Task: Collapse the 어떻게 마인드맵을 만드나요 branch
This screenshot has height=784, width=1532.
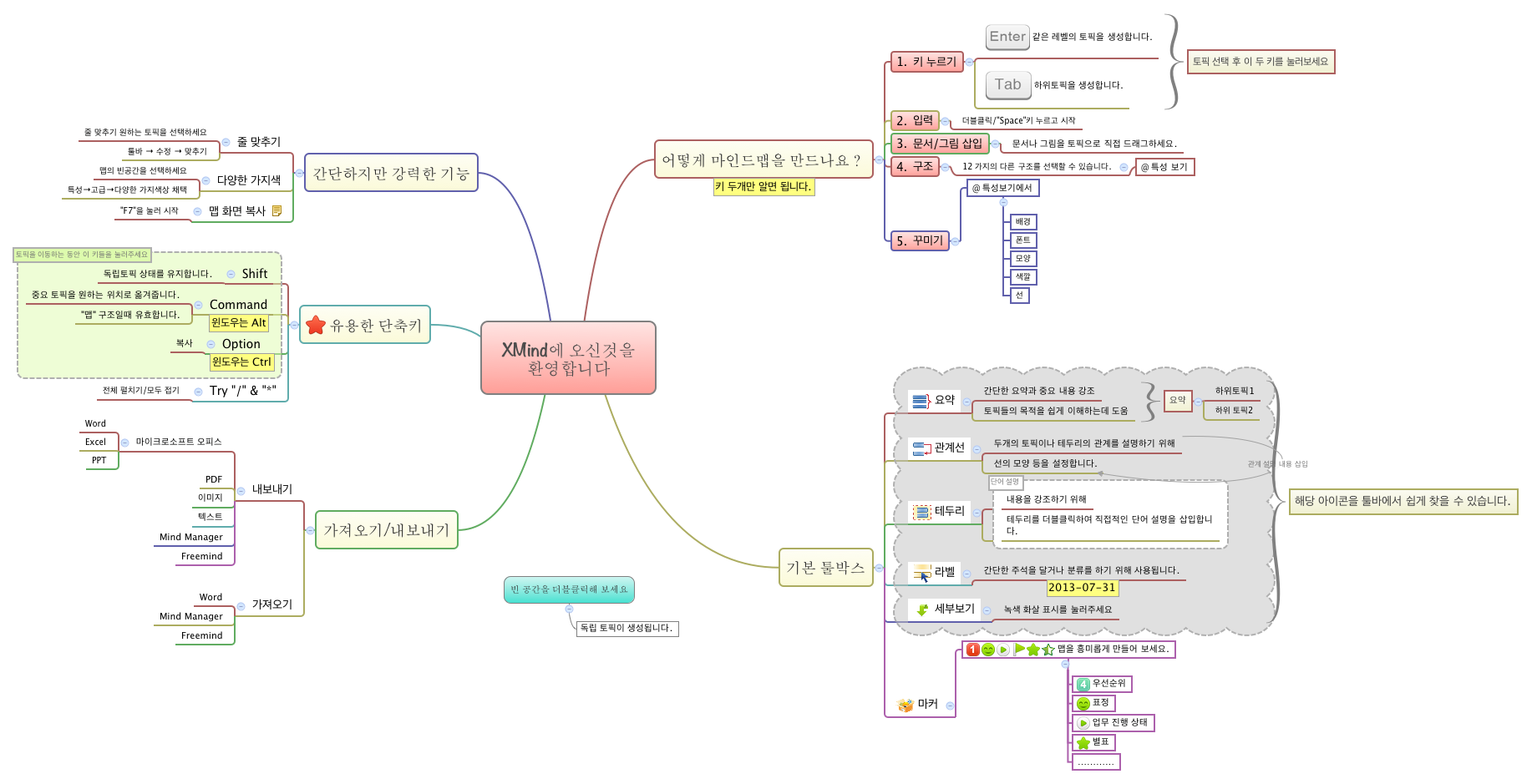Action: tap(879, 159)
